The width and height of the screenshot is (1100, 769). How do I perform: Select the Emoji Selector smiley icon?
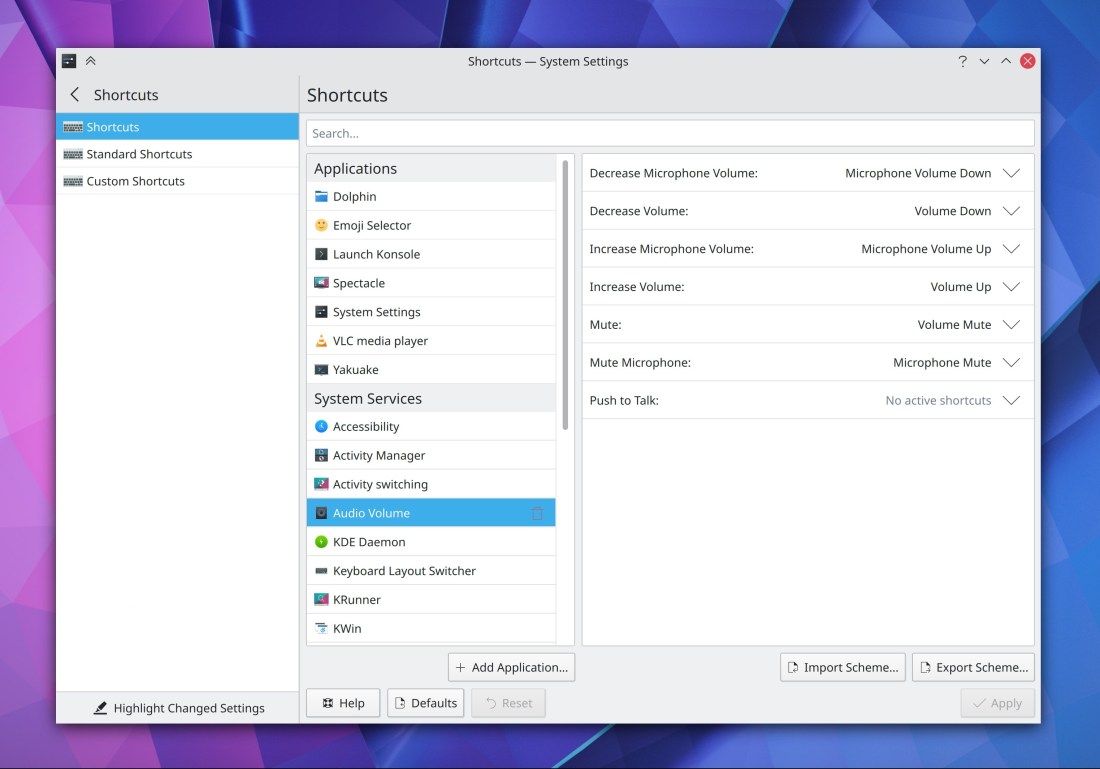(x=321, y=226)
